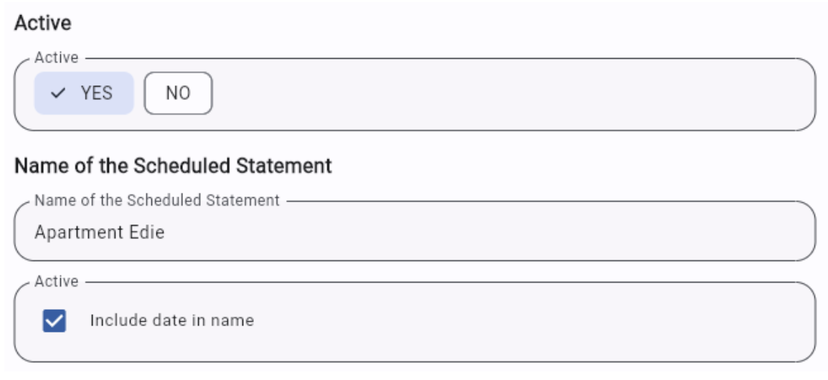Toggle the Include date in name checkbox
This screenshot has width=828, height=380.
(54, 321)
